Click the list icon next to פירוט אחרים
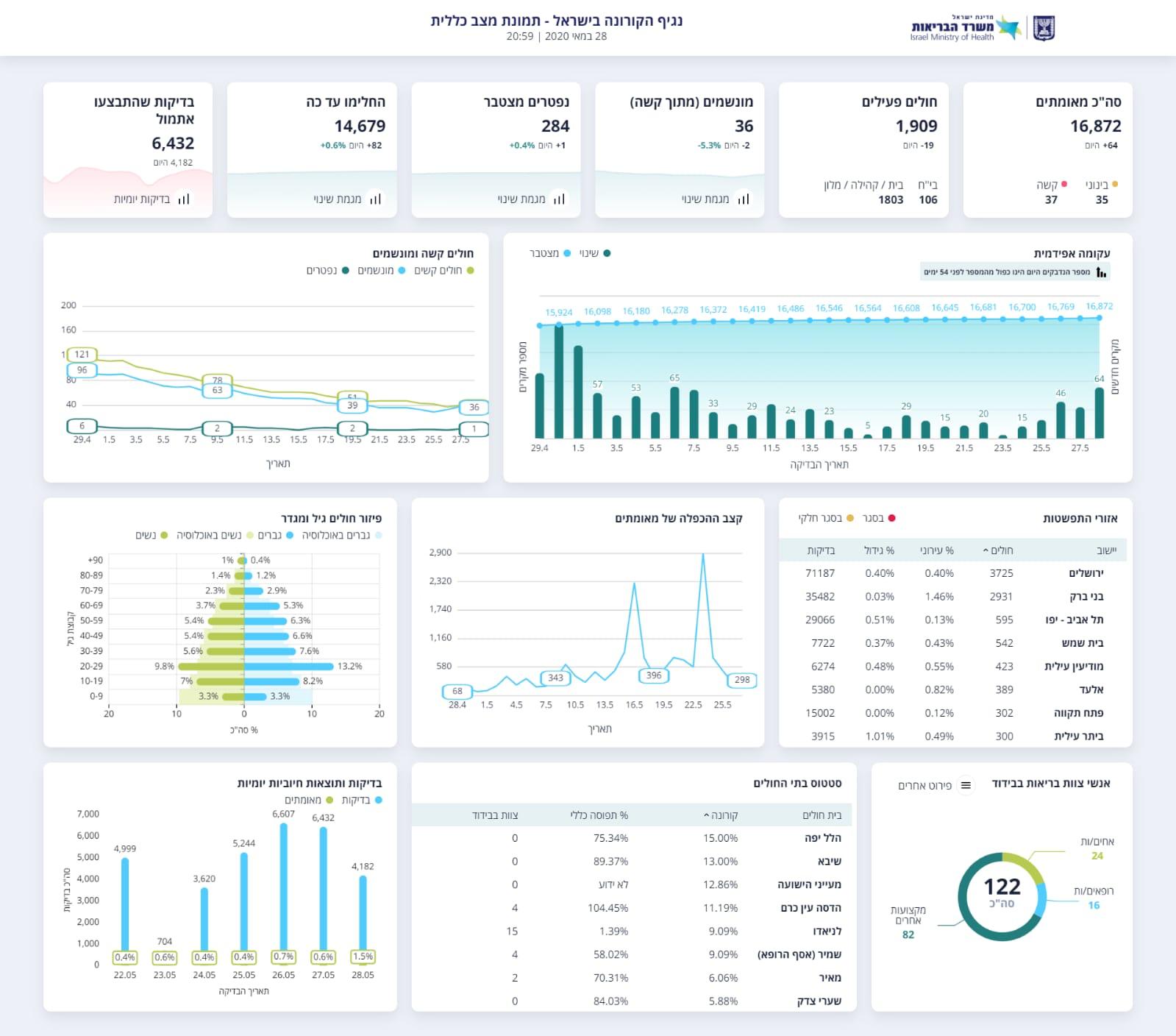The width and height of the screenshot is (1176, 1036). (x=966, y=786)
